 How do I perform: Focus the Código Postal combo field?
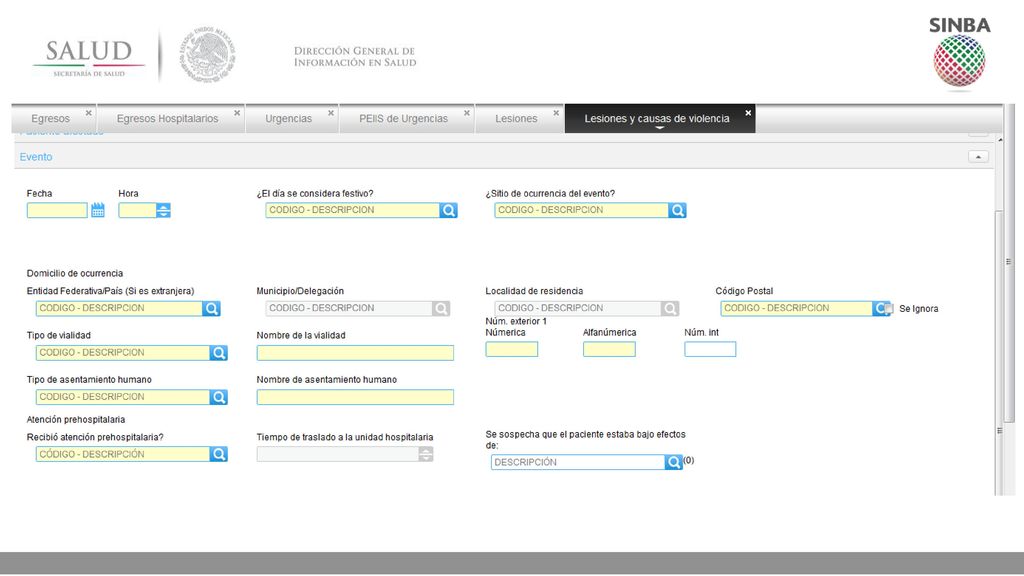coord(797,308)
